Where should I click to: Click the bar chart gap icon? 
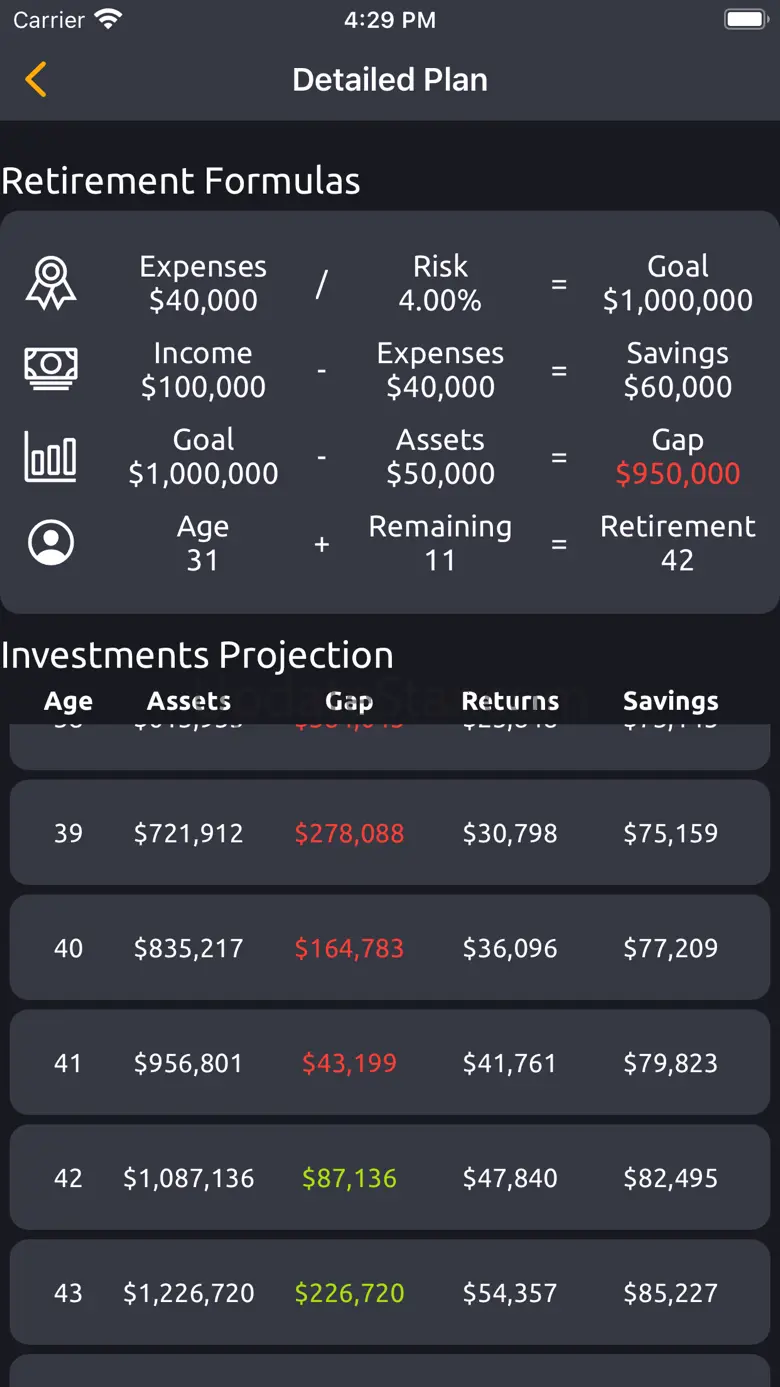point(51,457)
